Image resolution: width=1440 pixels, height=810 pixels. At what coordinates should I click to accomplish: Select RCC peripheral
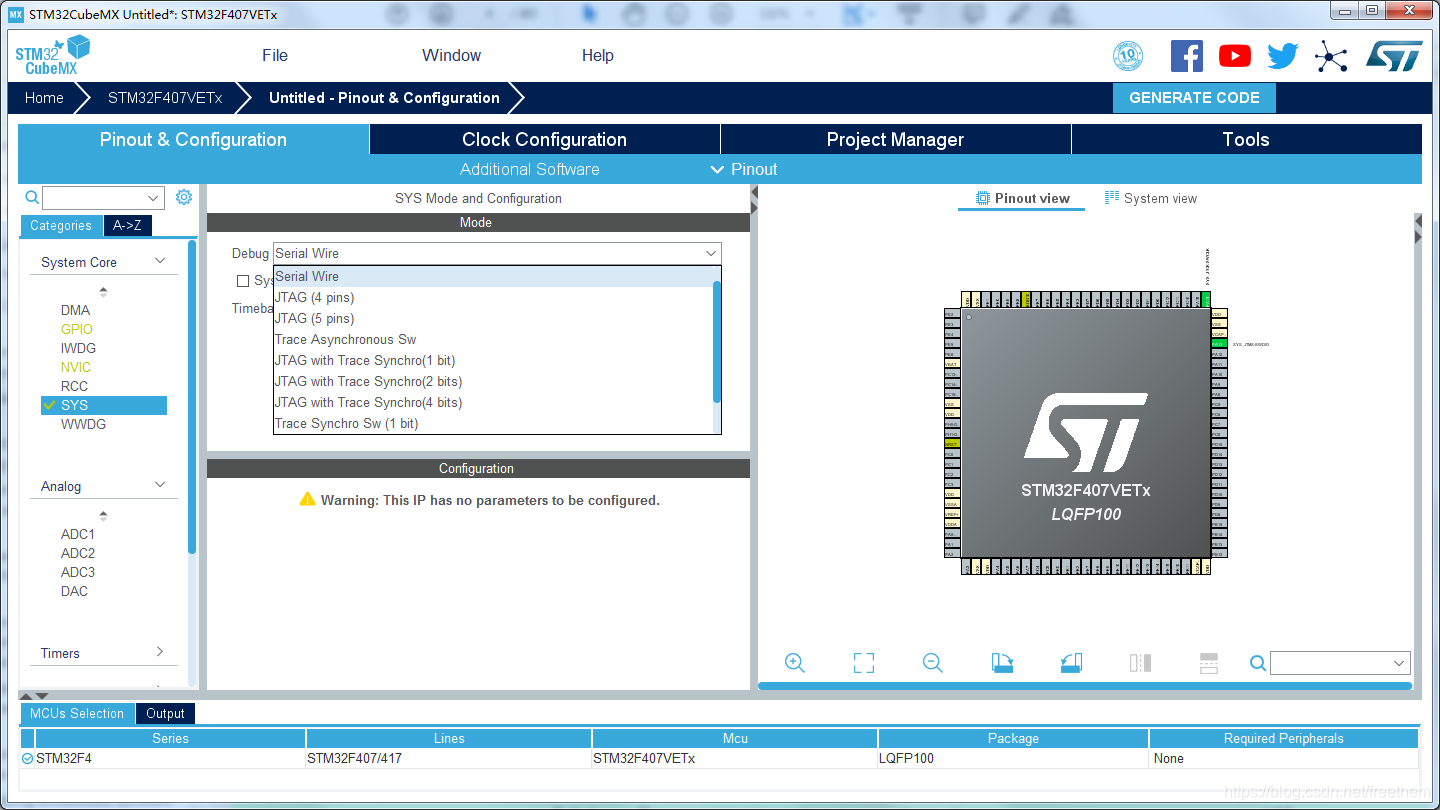pos(74,387)
